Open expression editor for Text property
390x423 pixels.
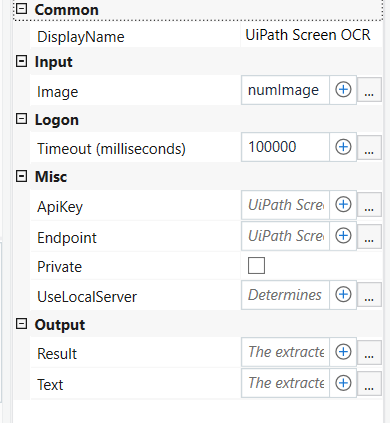(x=369, y=383)
